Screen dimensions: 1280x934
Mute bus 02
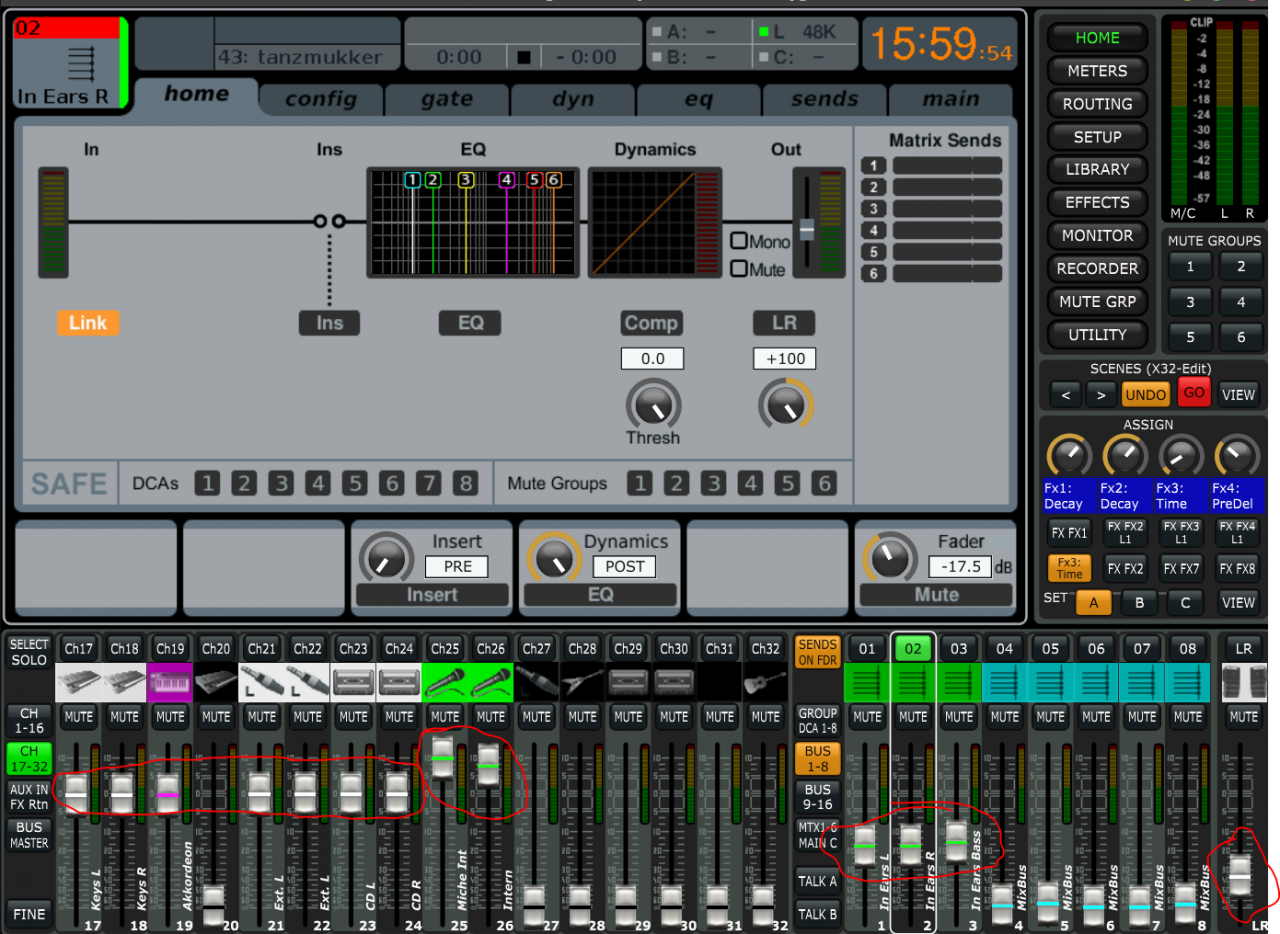[x=913, y=716]
